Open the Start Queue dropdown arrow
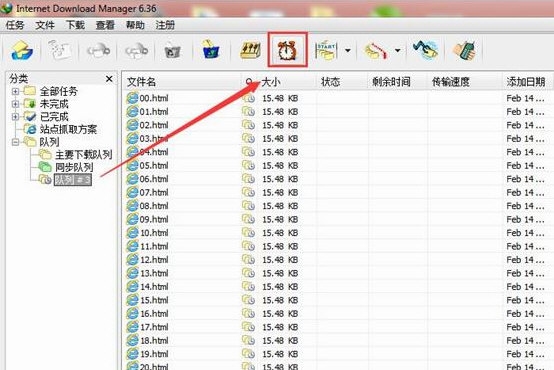 pos(348,51)
